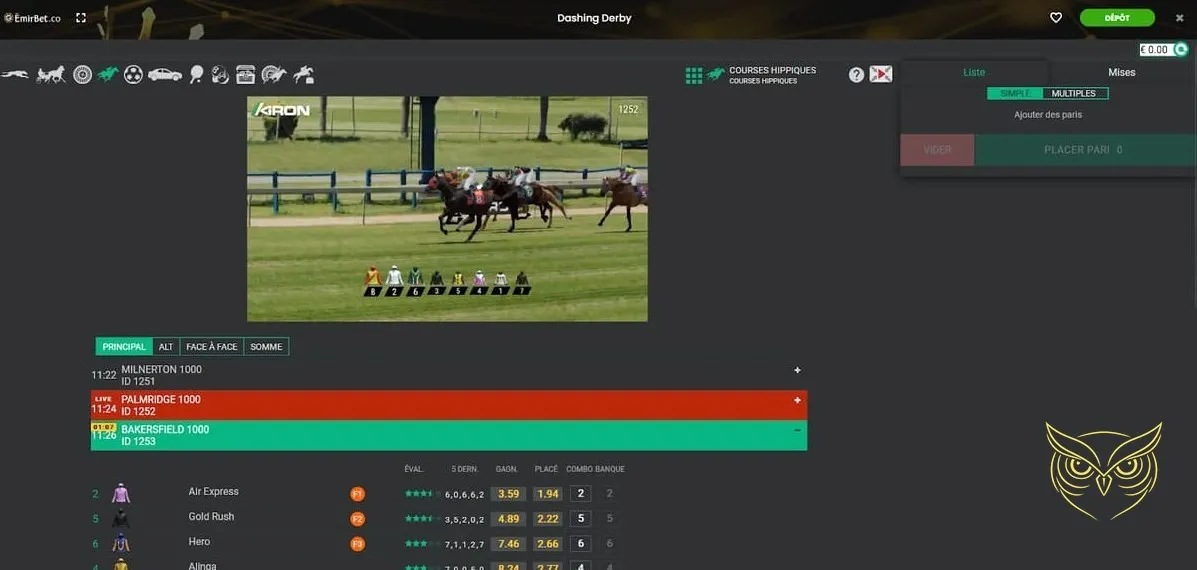Screen dimensions: 1197x570
Task: Click the Hero horse name
Action: [199, 541]
